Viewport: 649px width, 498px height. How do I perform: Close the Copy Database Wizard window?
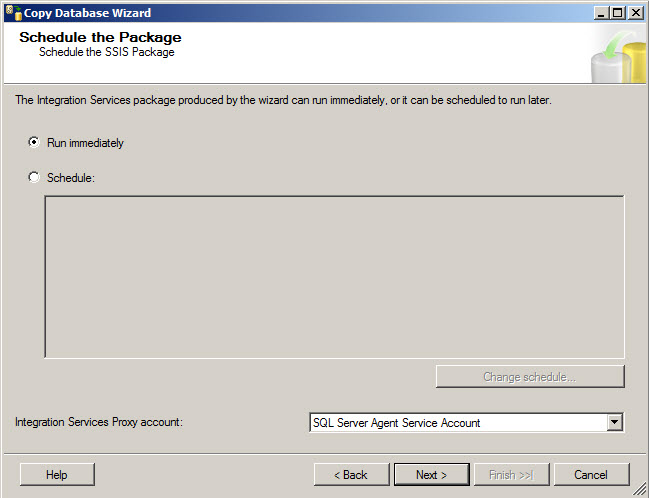[x=634, y=12]
